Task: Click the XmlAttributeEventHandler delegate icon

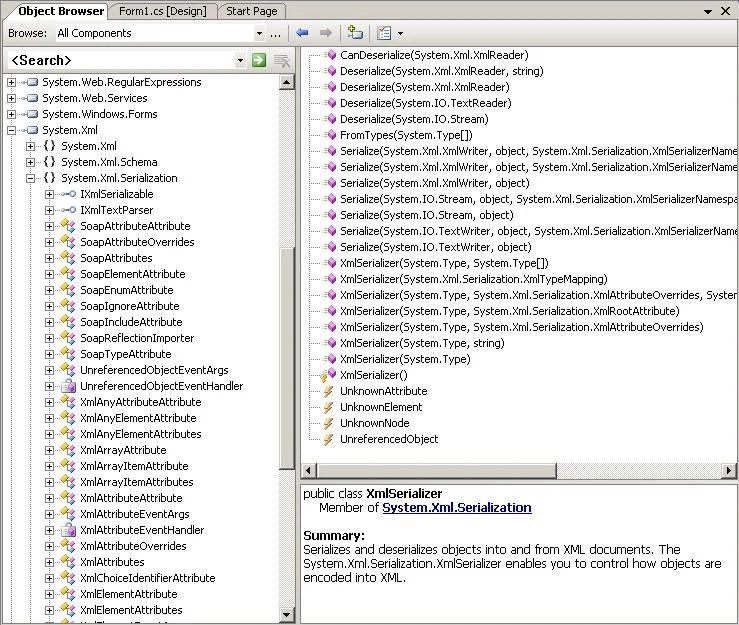Action: [x=68, y=530]
